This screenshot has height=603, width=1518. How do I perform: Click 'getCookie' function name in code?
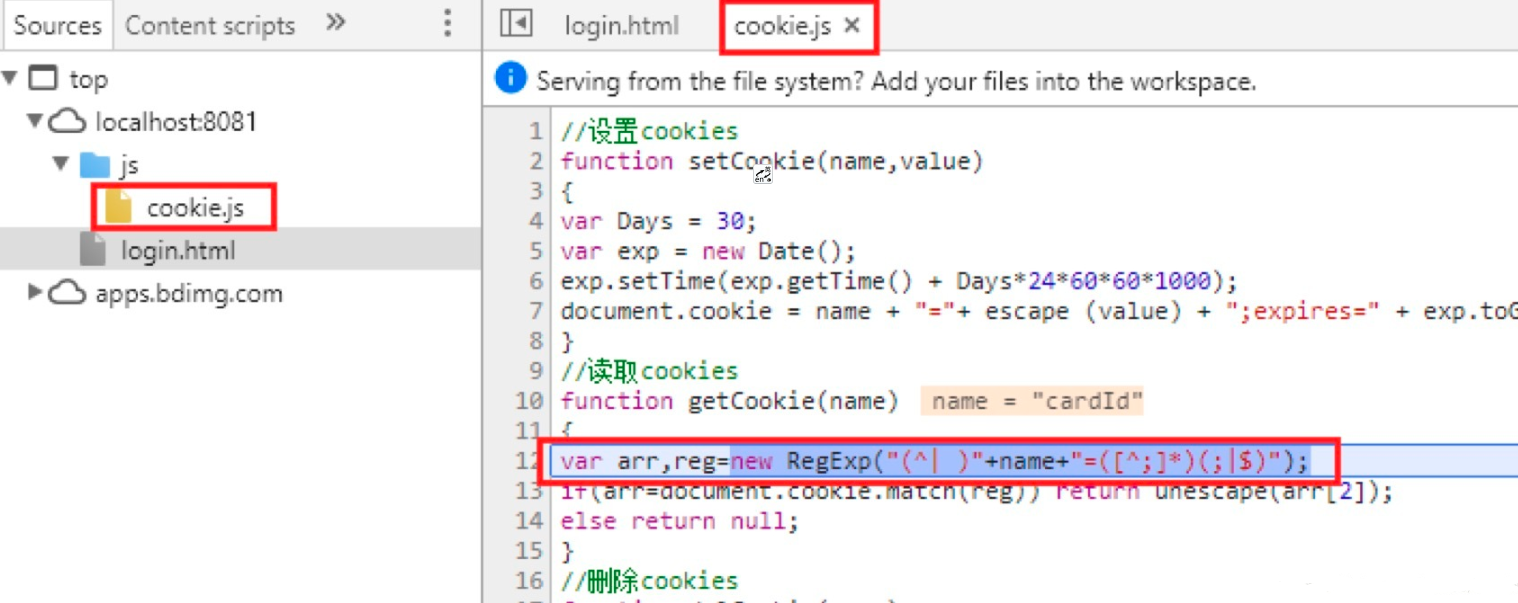[752, 401]
